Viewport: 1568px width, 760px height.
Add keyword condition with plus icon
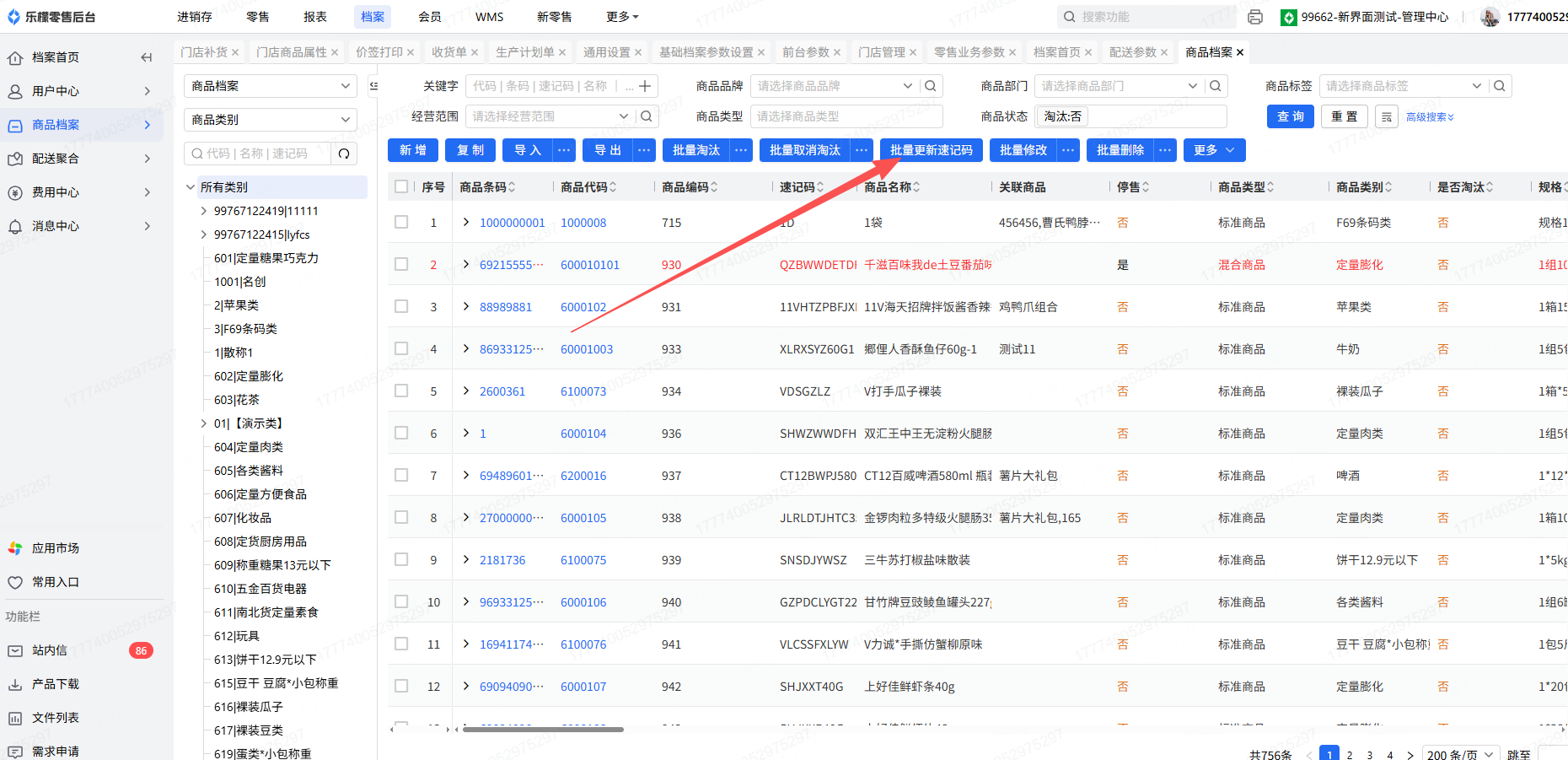645,86
